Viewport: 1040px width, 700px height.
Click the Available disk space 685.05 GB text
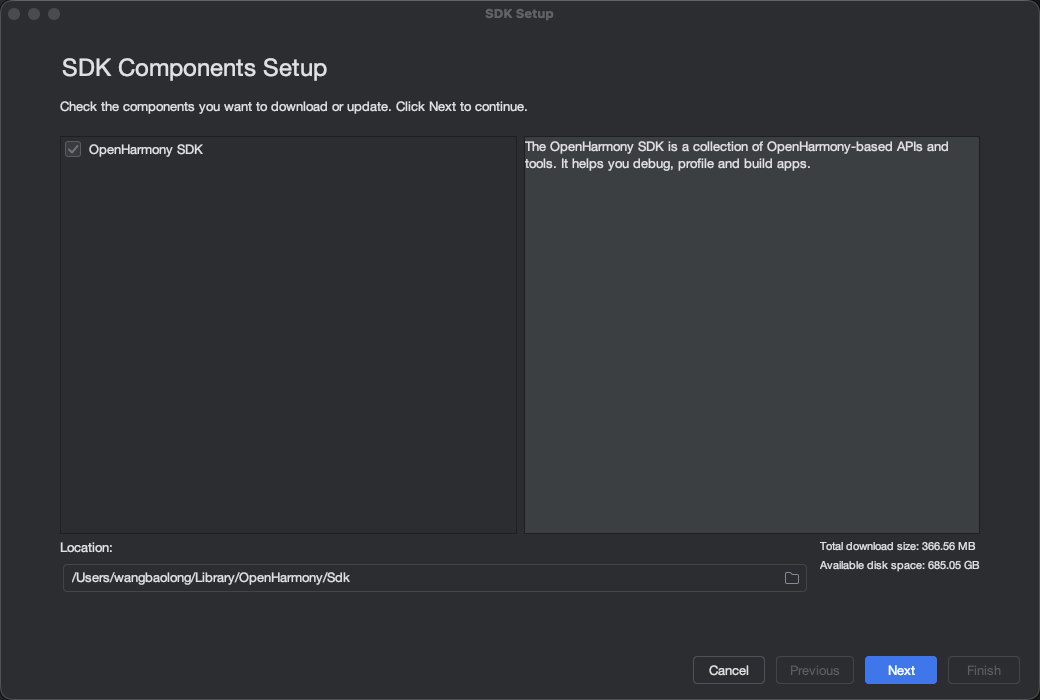(899, 565)
